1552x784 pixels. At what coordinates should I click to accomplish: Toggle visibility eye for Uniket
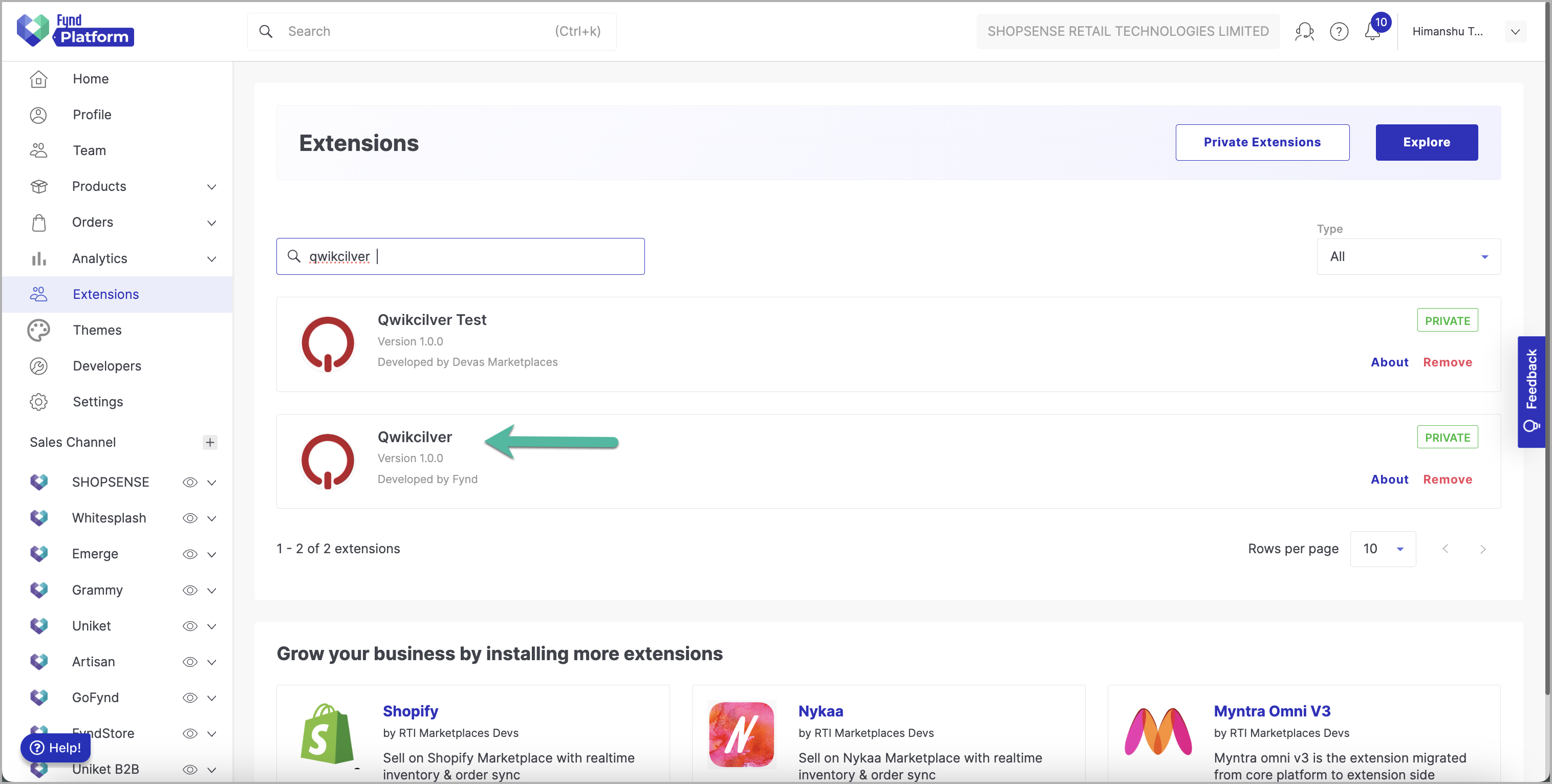click(190, 626)
